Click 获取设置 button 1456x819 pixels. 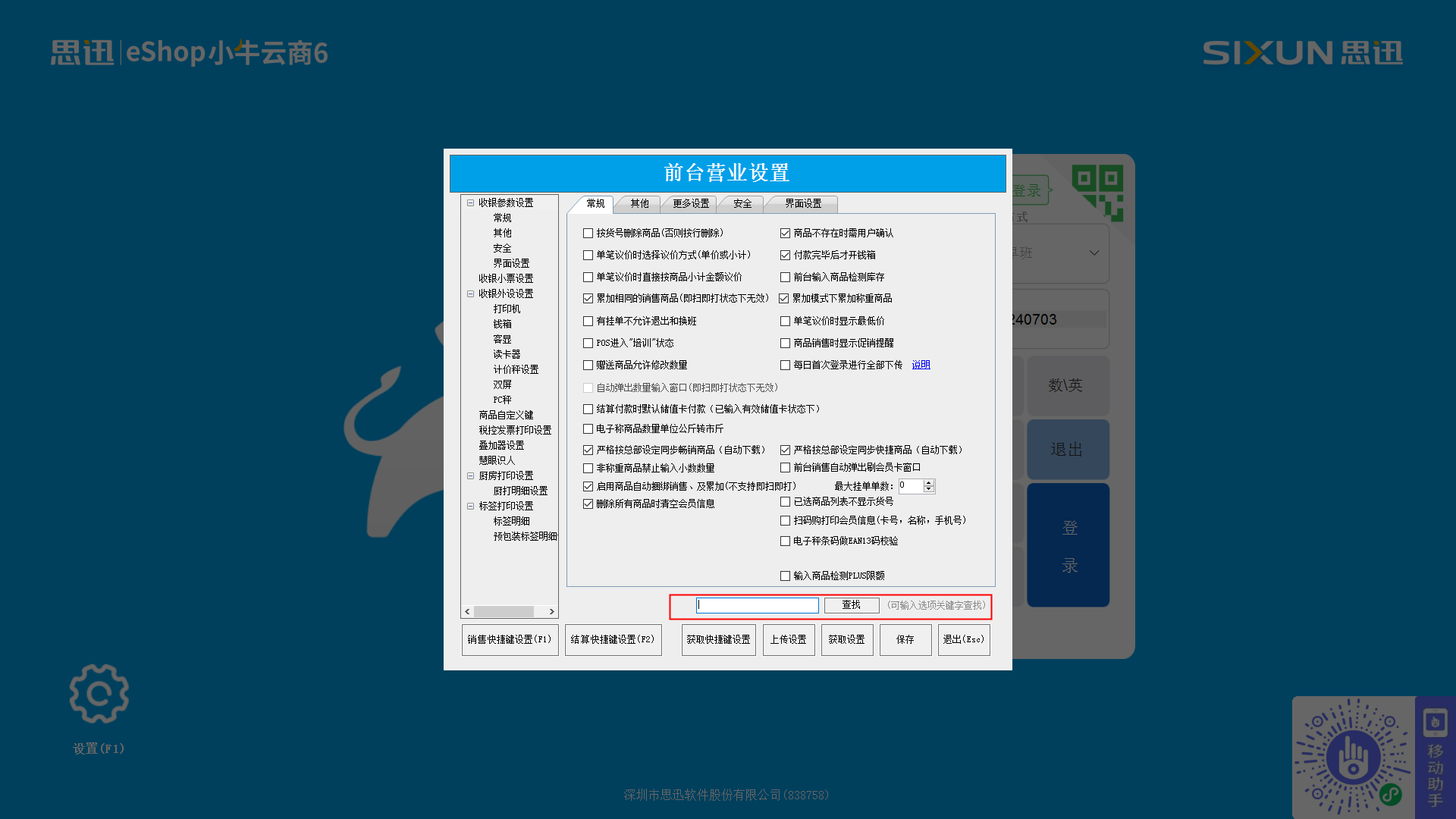click(x=847, y=639)
